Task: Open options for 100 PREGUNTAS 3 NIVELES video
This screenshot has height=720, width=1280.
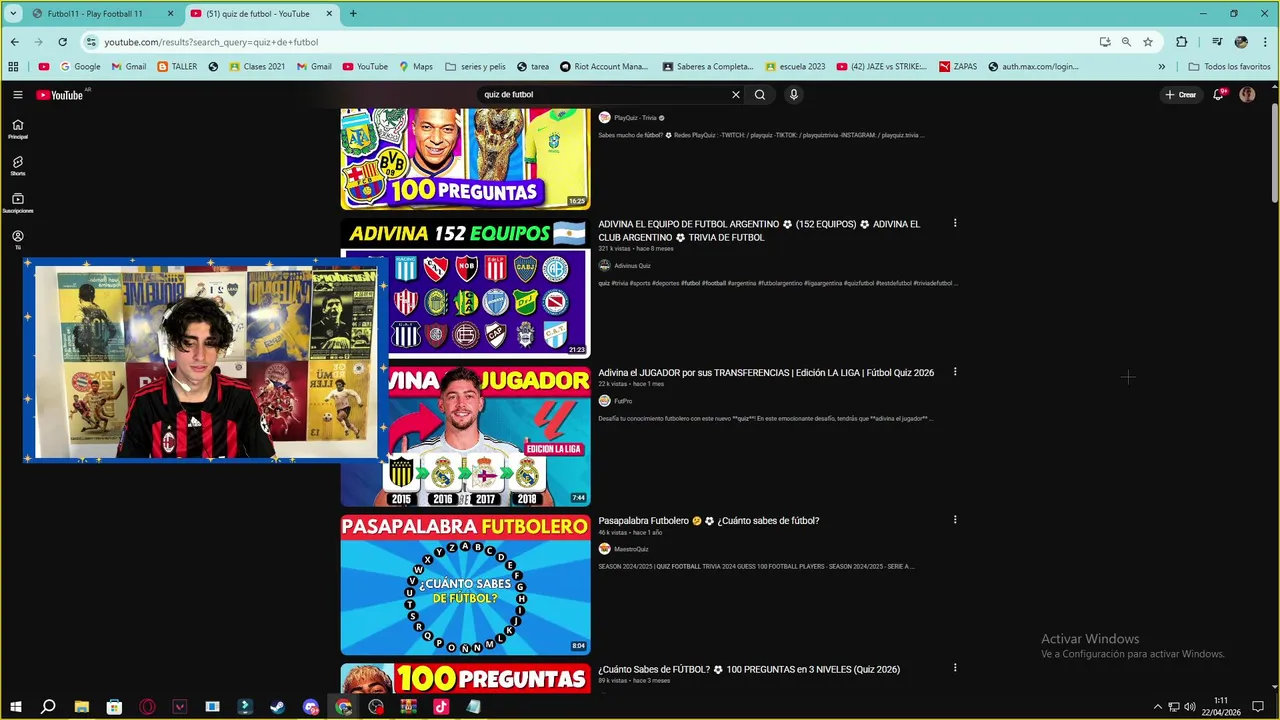Action: [x=955, y=667]
